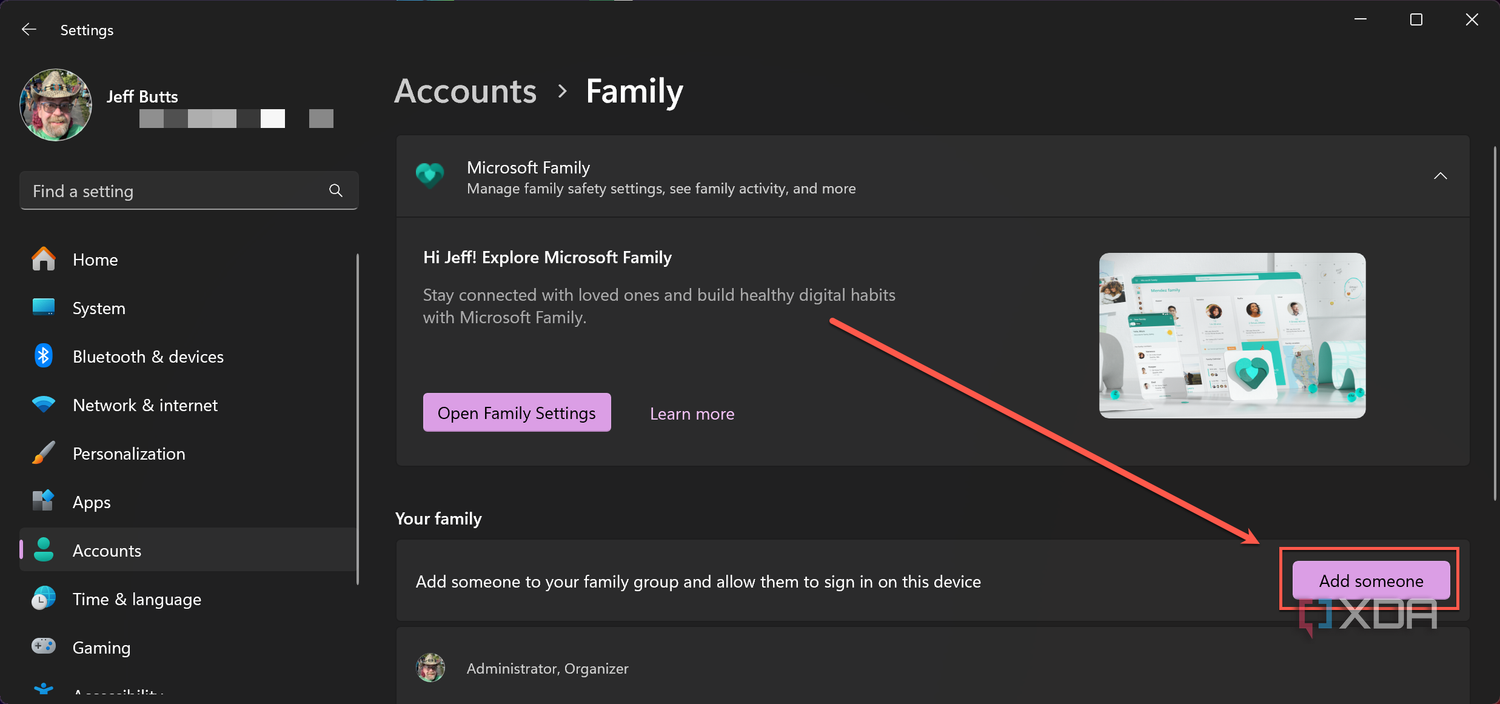Screen dimensions: 1500x704
Task: Open Personalization settings
Action: [x=189, y=454]
